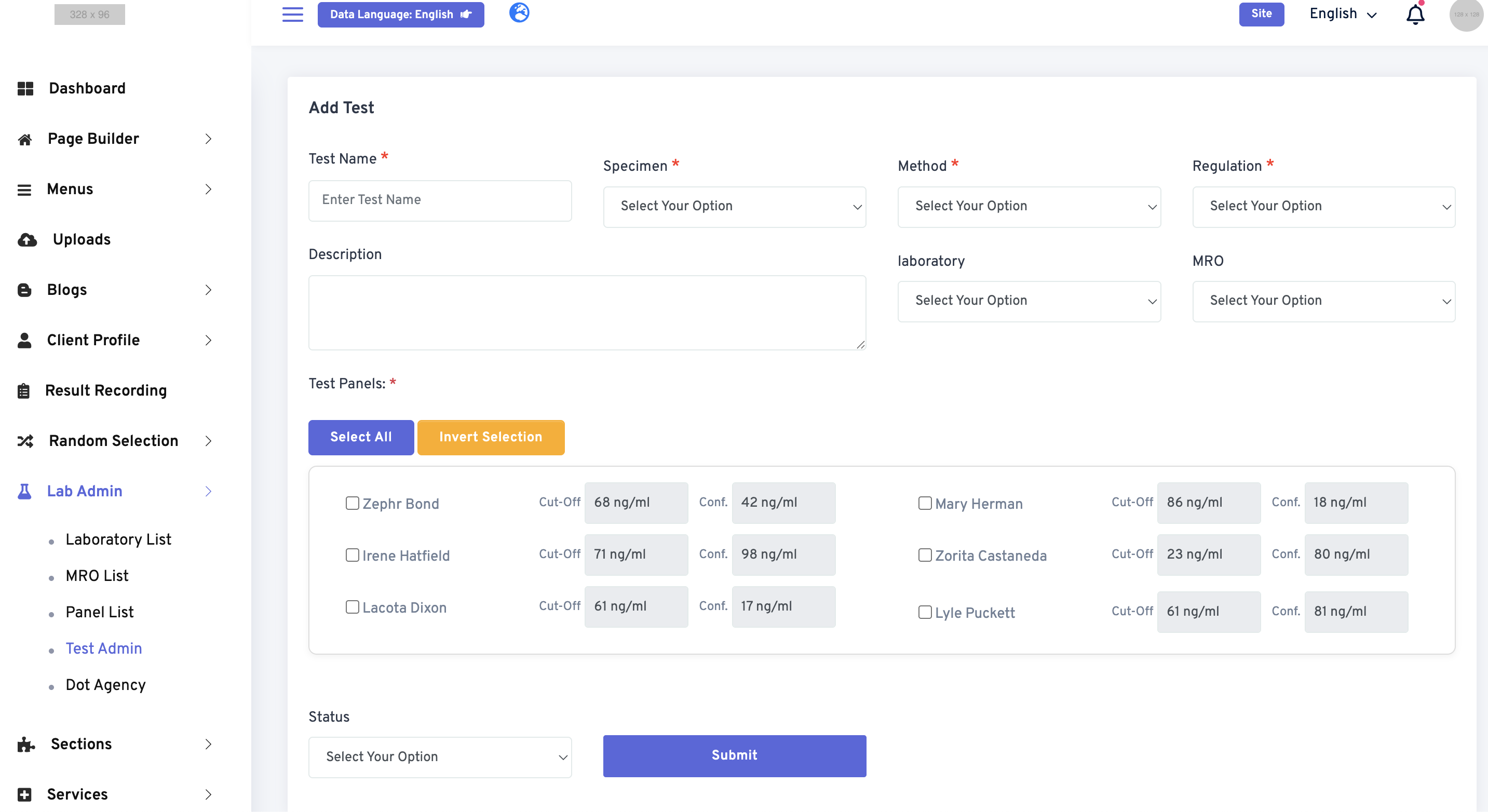
Task: Enable the Lacota Dixon panel checkbox
Action: point(353,607)
